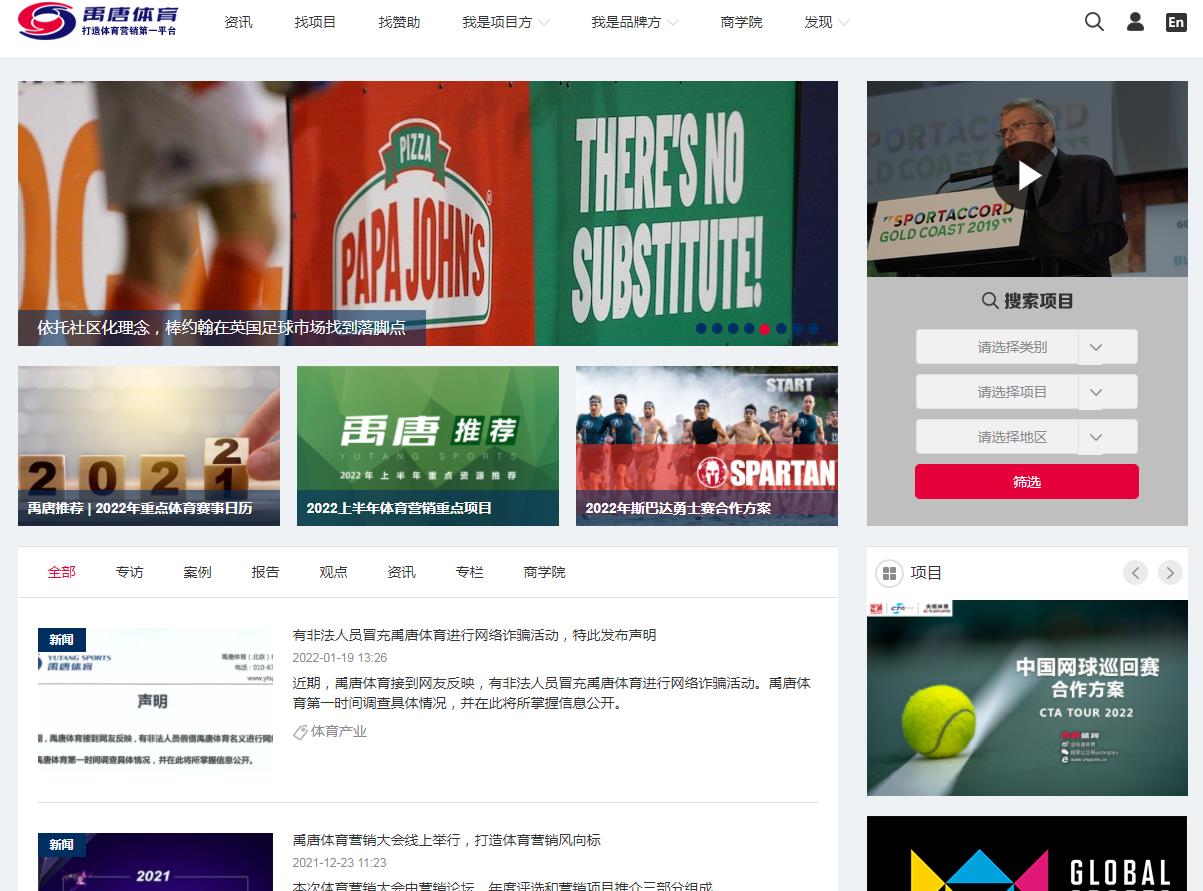Open the 请选择地区 dropdown
The height and width of the screenshot is (891, 1203).
tap(1027, 437)
